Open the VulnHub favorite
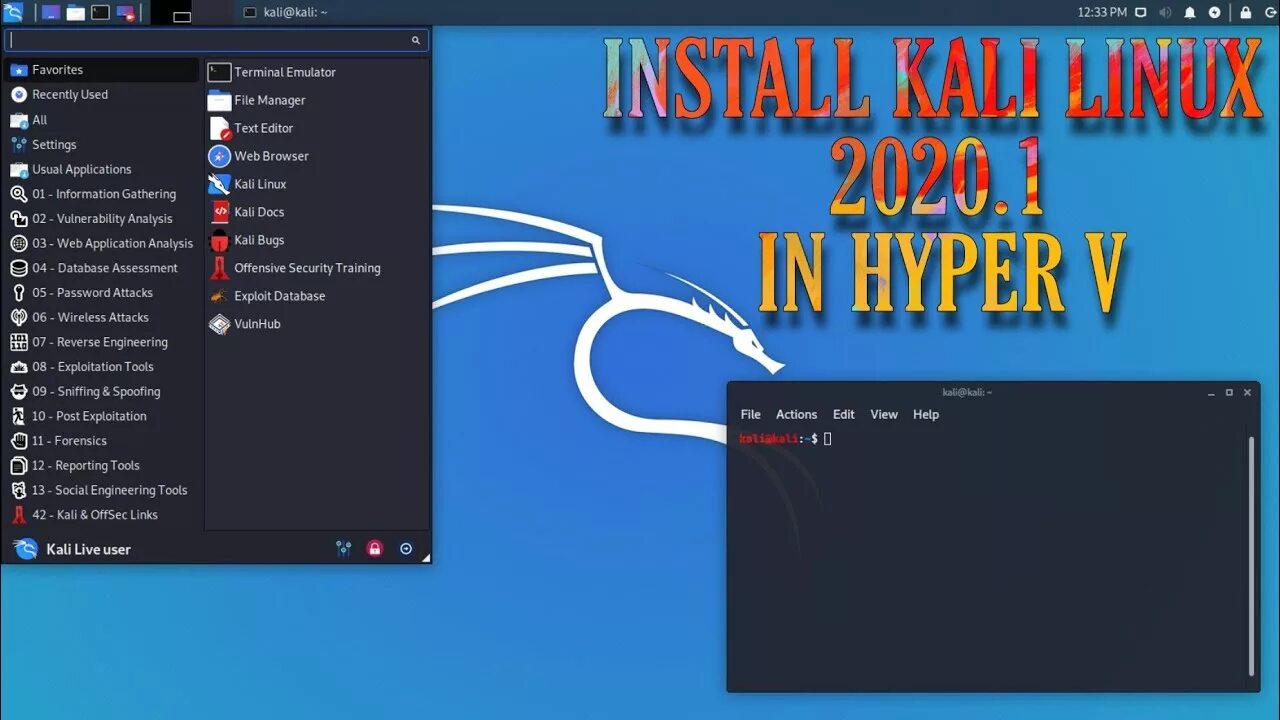1280x720 pixels. [317, 324]
